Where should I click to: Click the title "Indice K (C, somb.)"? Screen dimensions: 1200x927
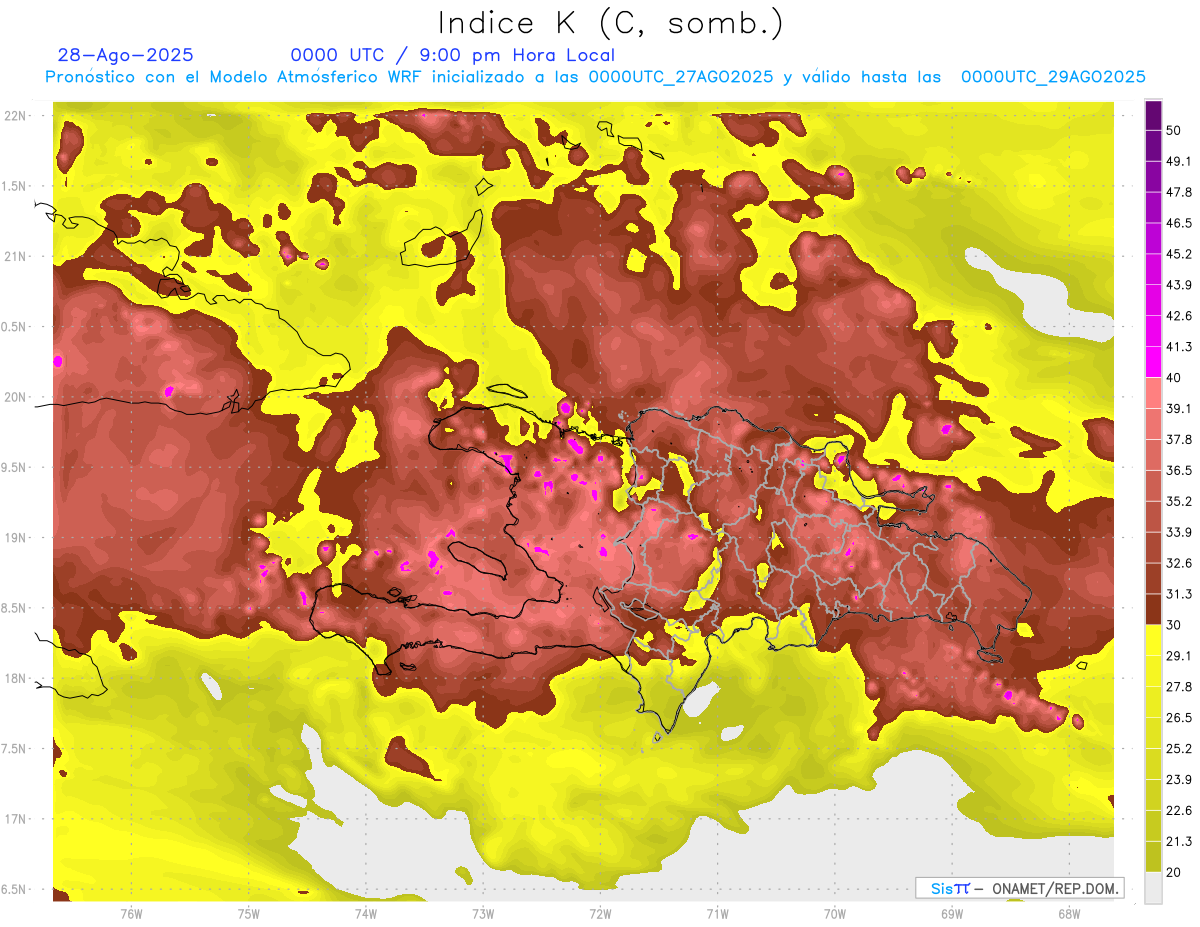tap(611, 24)
